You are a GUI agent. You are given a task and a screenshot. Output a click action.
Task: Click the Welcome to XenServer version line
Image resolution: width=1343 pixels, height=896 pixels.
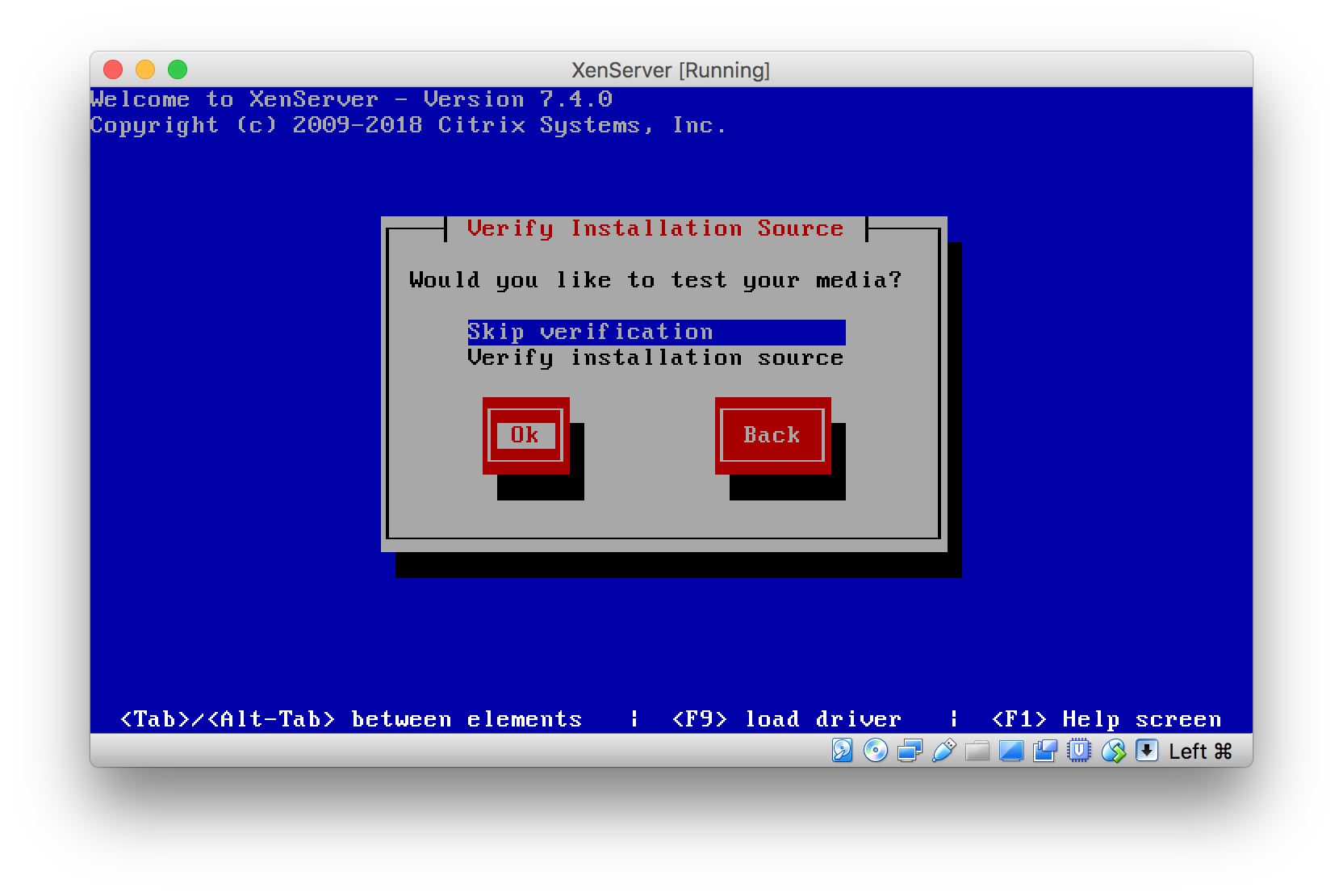pos(351,99)
